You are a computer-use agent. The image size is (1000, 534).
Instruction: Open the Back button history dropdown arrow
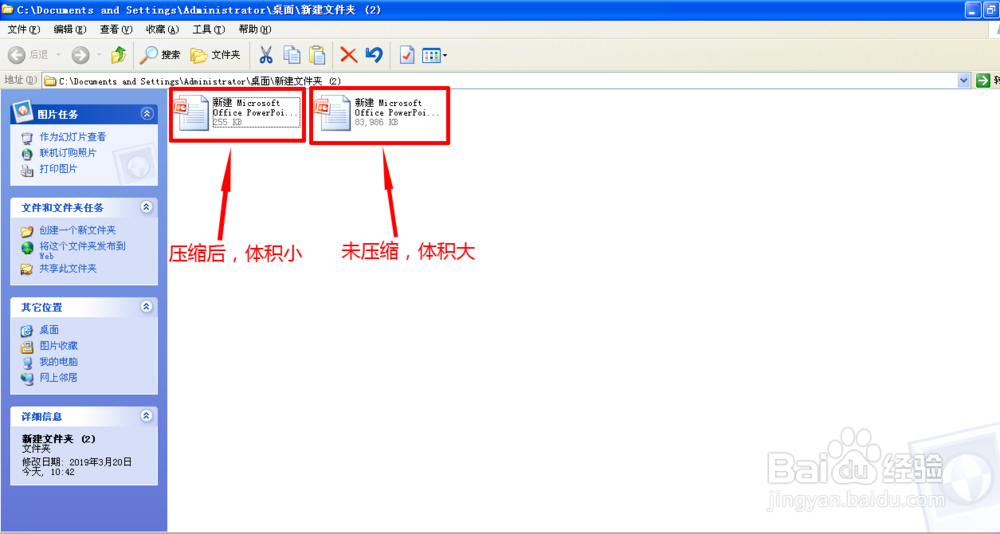pyautogui.click(x=59, y=55)
